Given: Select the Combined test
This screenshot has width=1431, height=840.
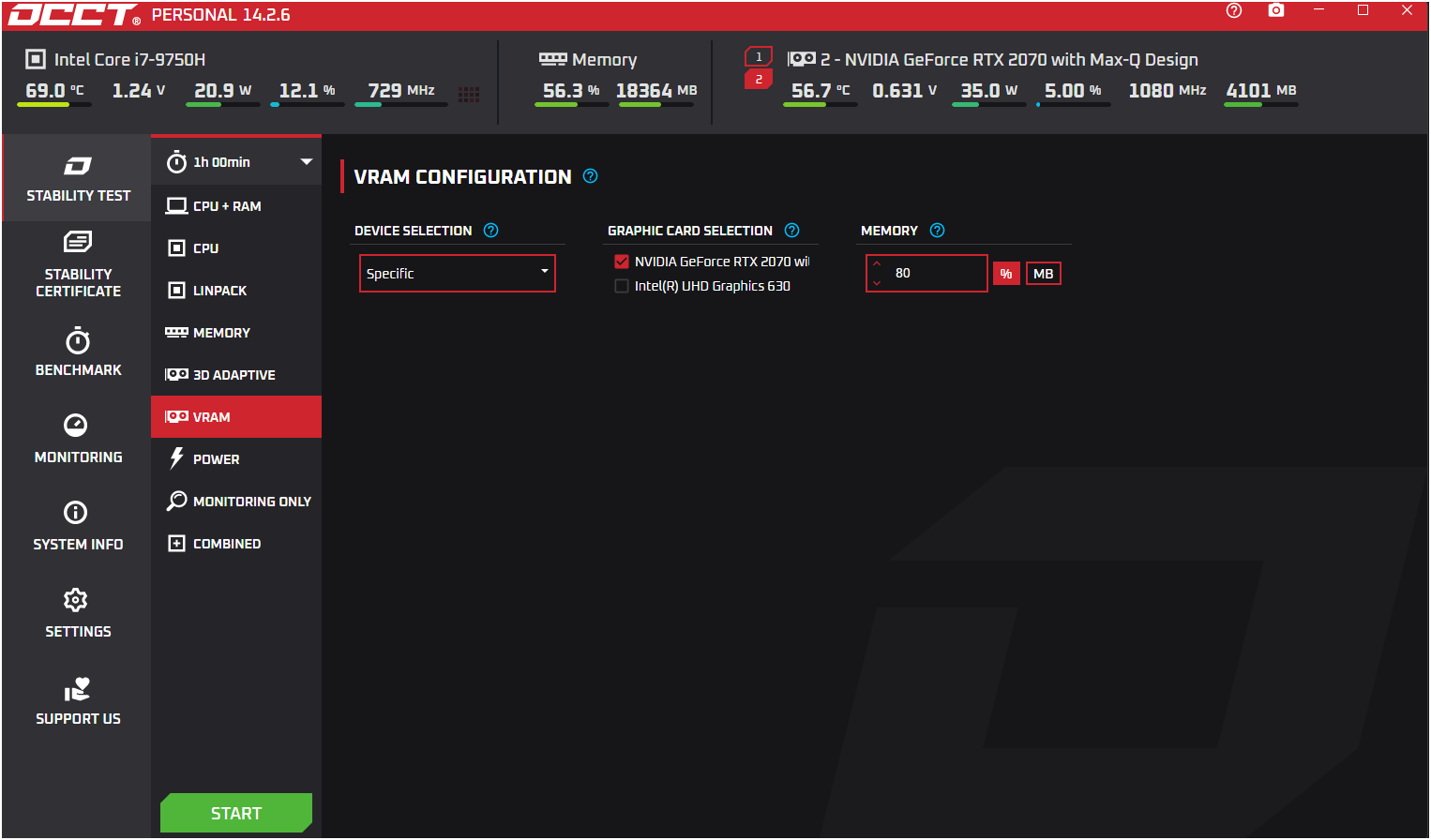Looking at the screenshot, I should pos(236,543).
